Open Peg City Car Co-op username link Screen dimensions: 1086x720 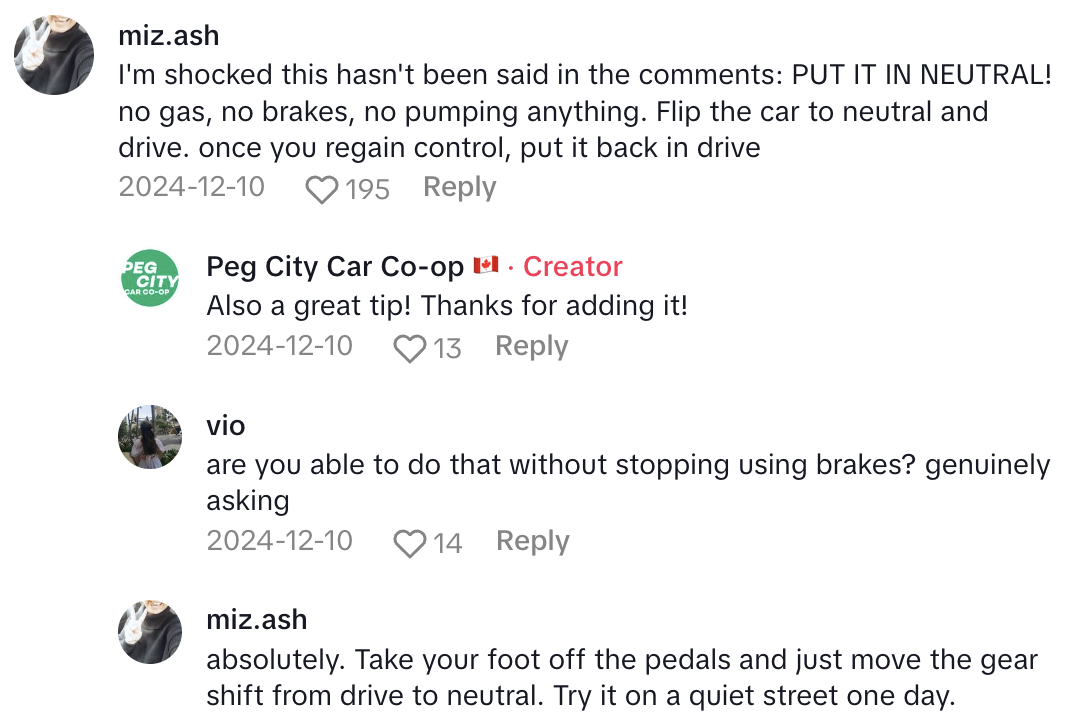pyautogui.click(x=335, y=267)
